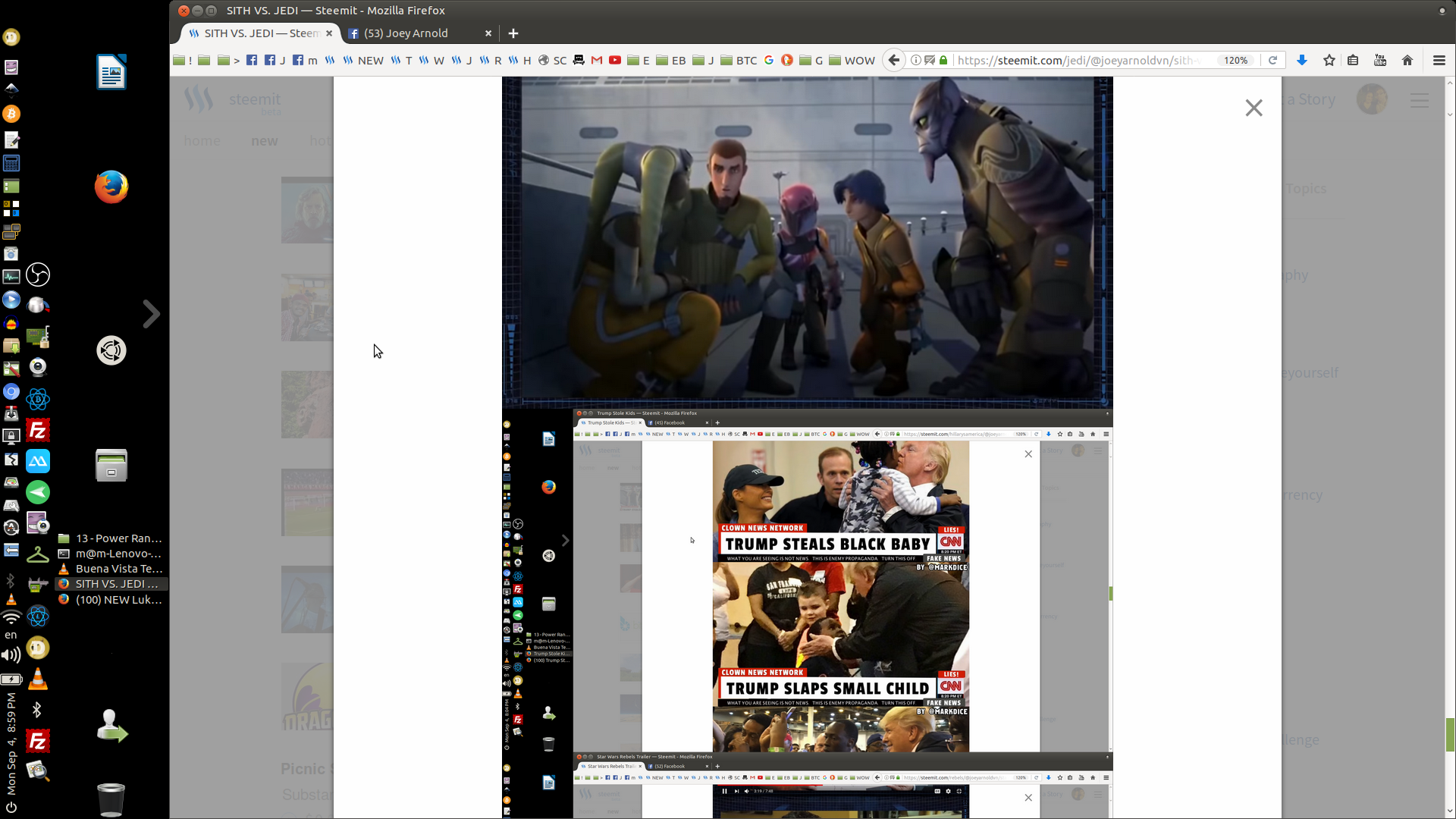Screen dimensions: 1456x819
Task: Open the Firefox hamburger menu
Action: tap(1439, 60)
